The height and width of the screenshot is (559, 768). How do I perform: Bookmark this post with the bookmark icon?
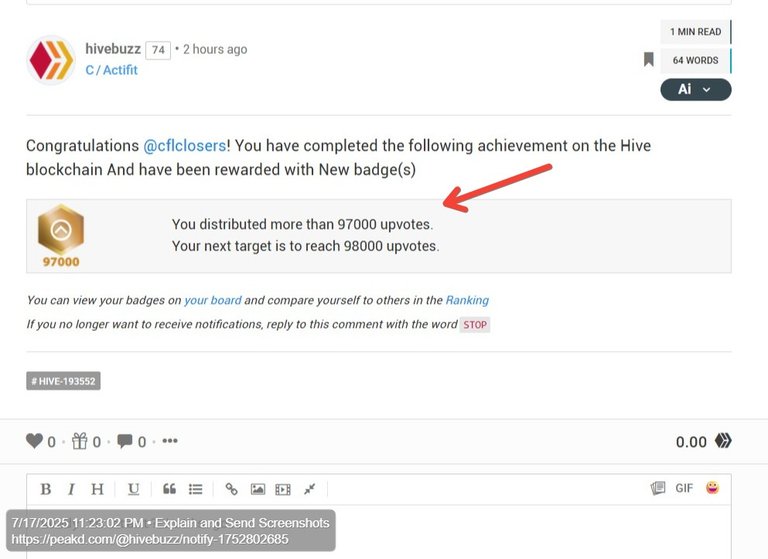coord(648,60)
